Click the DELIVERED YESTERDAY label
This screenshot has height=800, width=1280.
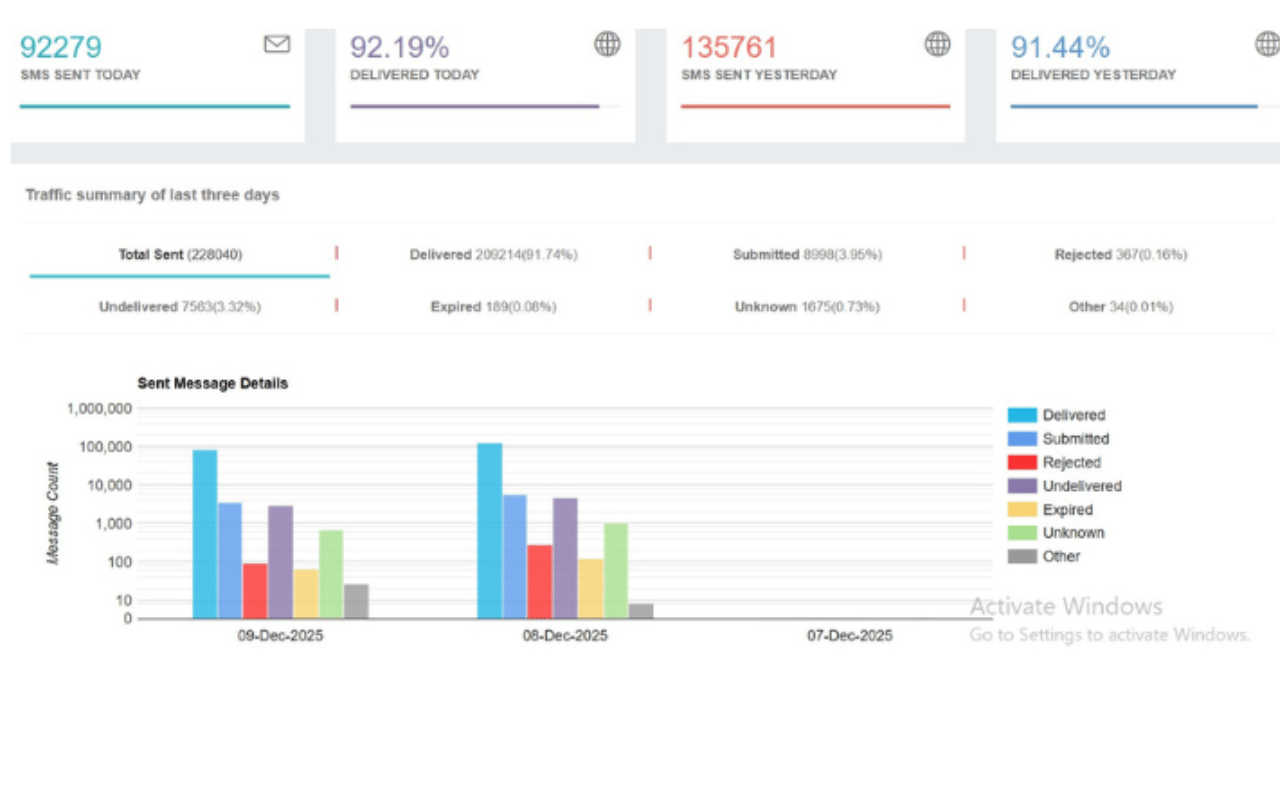tap(1093, 75)
